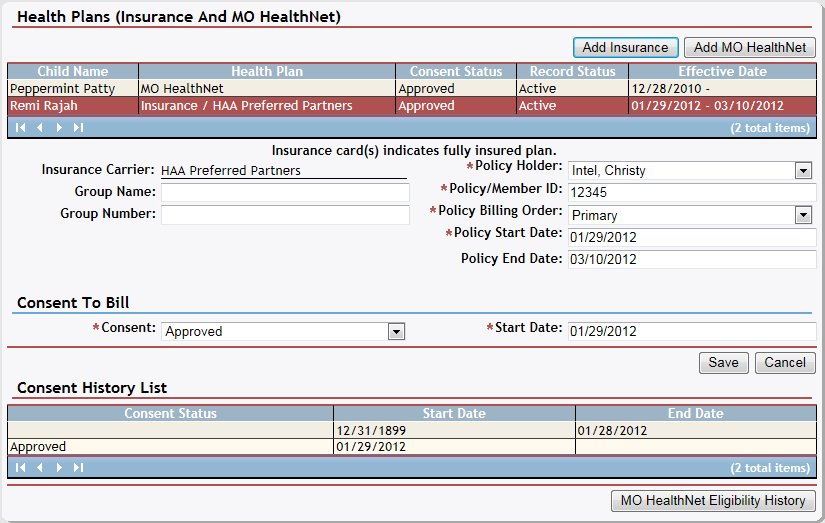This screenshot has height=523, width=825.
Task: Expand the Policy Billing Order dropdown
Action: tap(802, 215)
